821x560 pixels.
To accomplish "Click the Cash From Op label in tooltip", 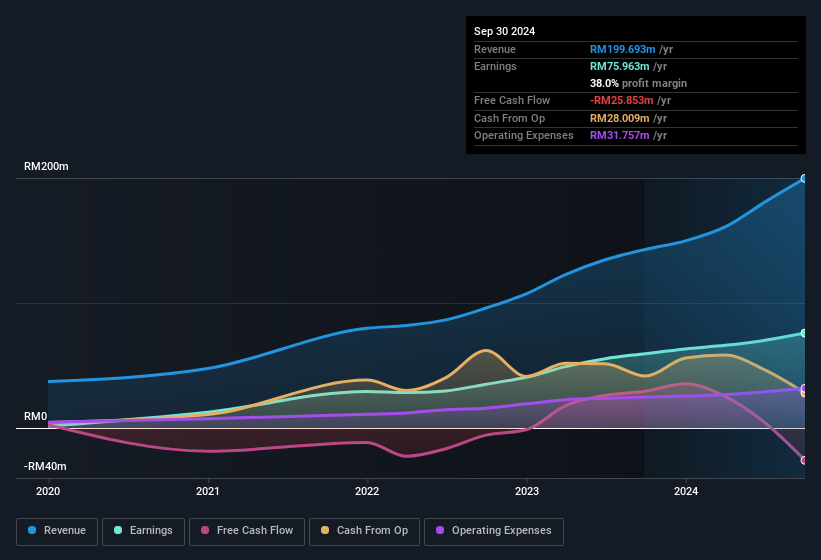I will [509, 118].
